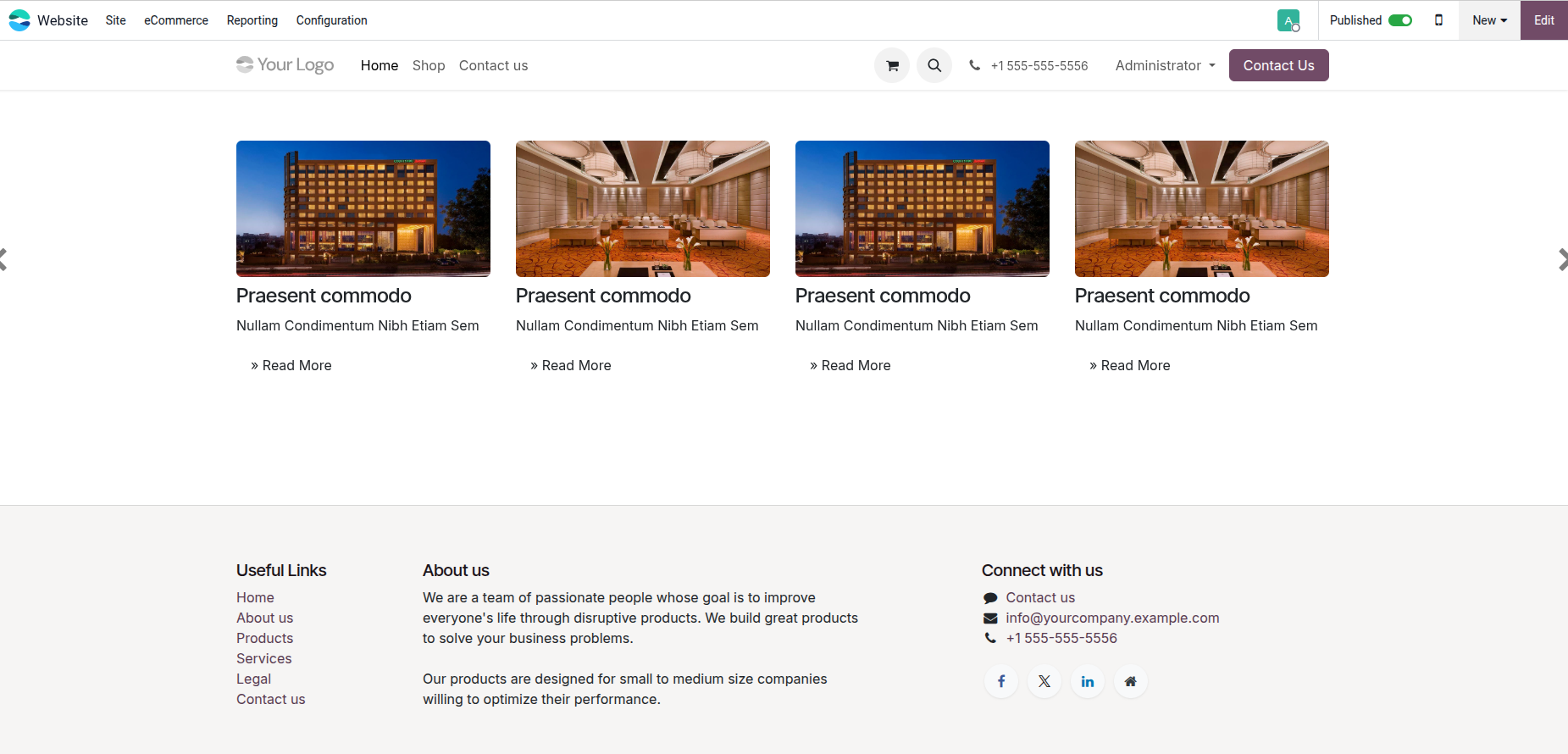
Task: Open Contact us under Useful Links
Action: 270,699
